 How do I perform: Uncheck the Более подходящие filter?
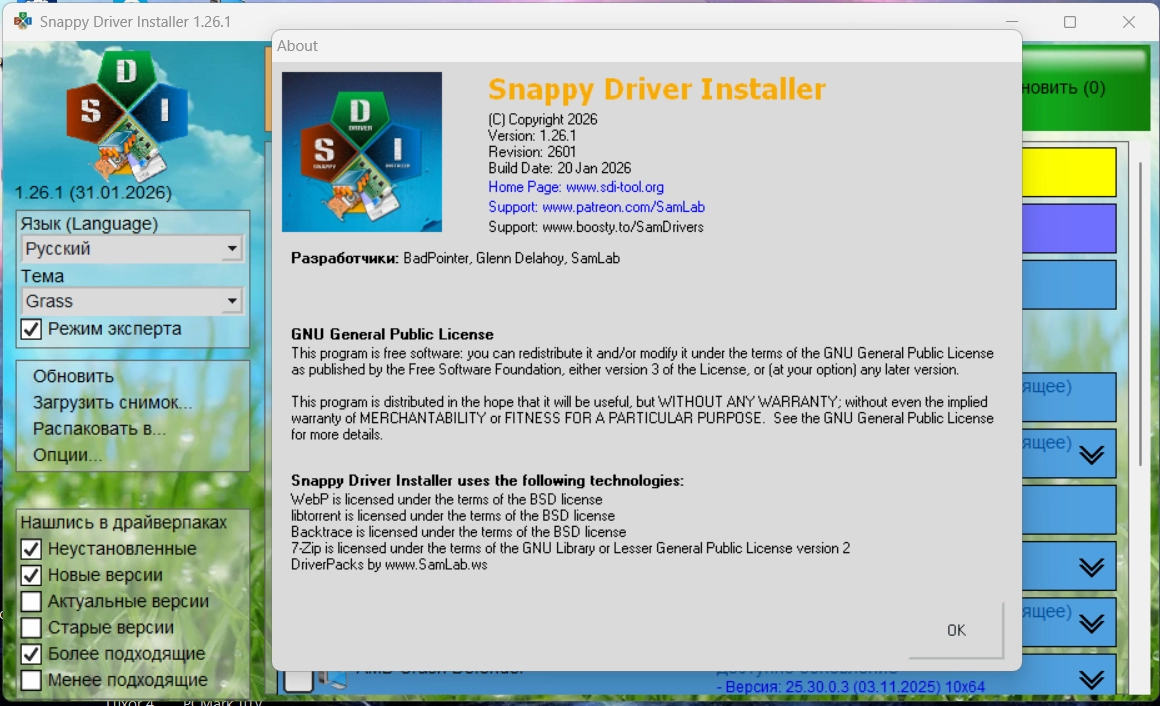tap(31, 654)
